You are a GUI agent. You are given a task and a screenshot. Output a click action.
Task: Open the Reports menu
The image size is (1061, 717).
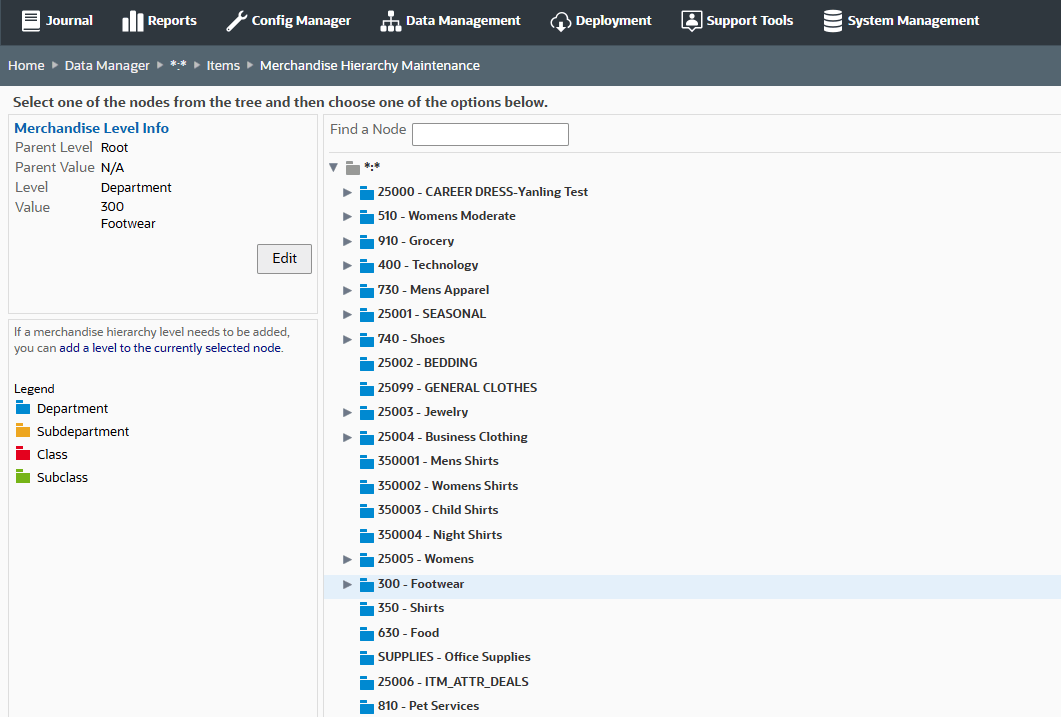tap(158, 20)
